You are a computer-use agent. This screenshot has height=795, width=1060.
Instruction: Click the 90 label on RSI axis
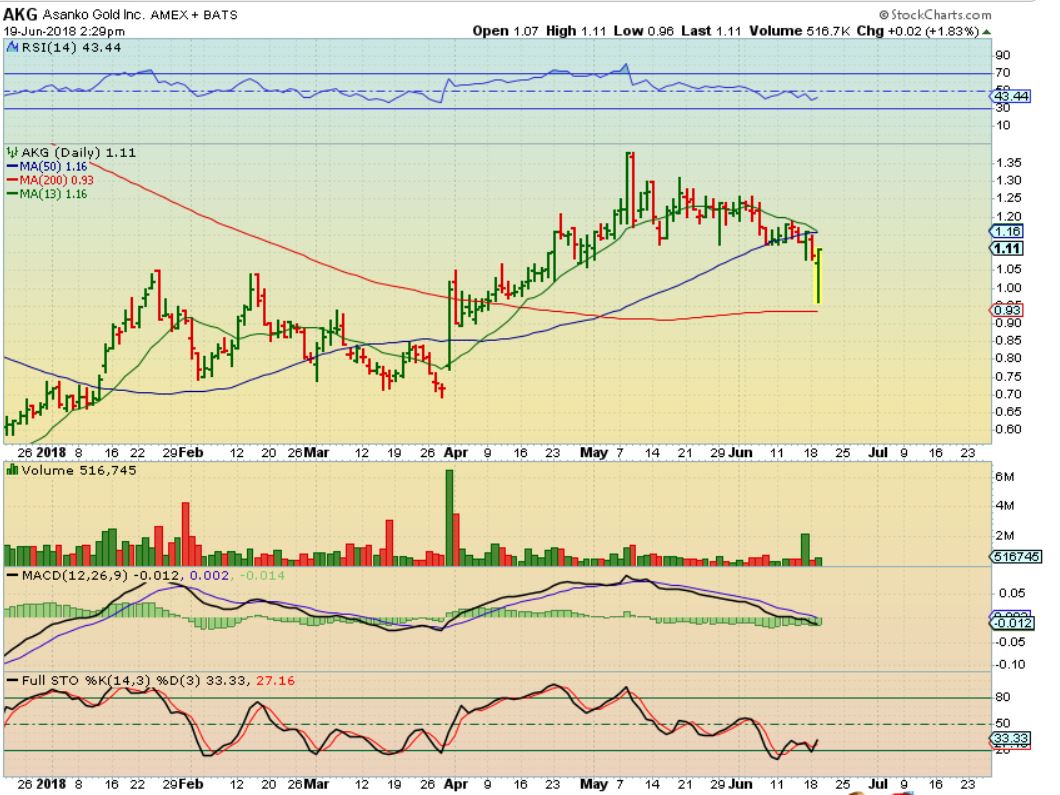click(x=1003, y=55)
